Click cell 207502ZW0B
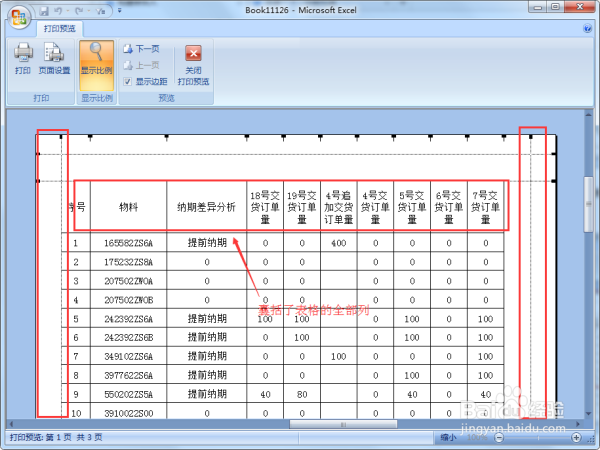600x450 pixels. (129, 300)
